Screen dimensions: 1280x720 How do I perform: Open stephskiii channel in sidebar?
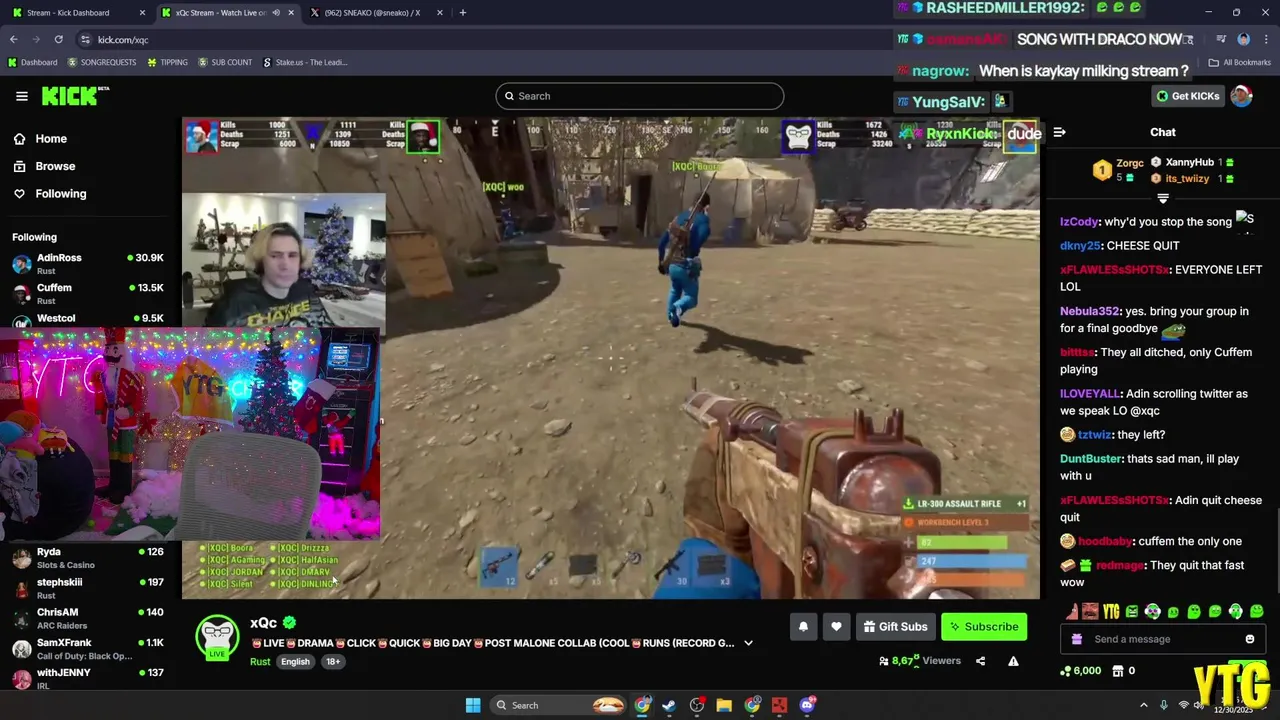88,588
